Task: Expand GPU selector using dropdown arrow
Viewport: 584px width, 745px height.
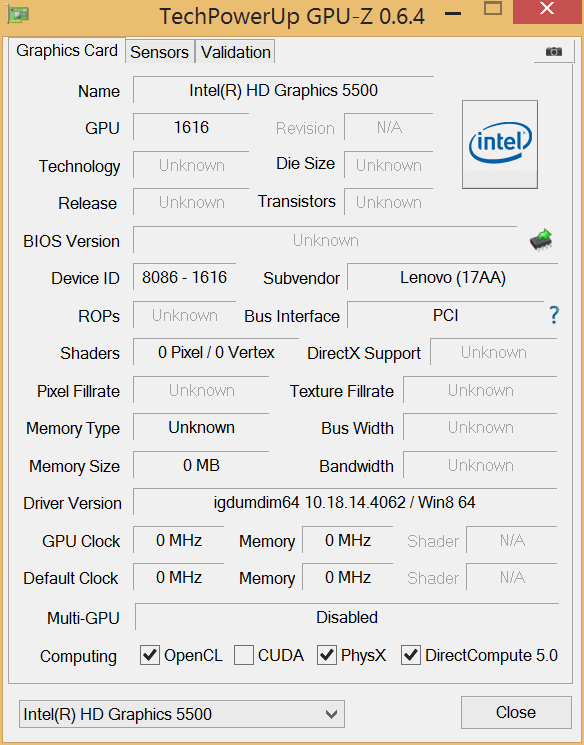Action: coord(331,714)
